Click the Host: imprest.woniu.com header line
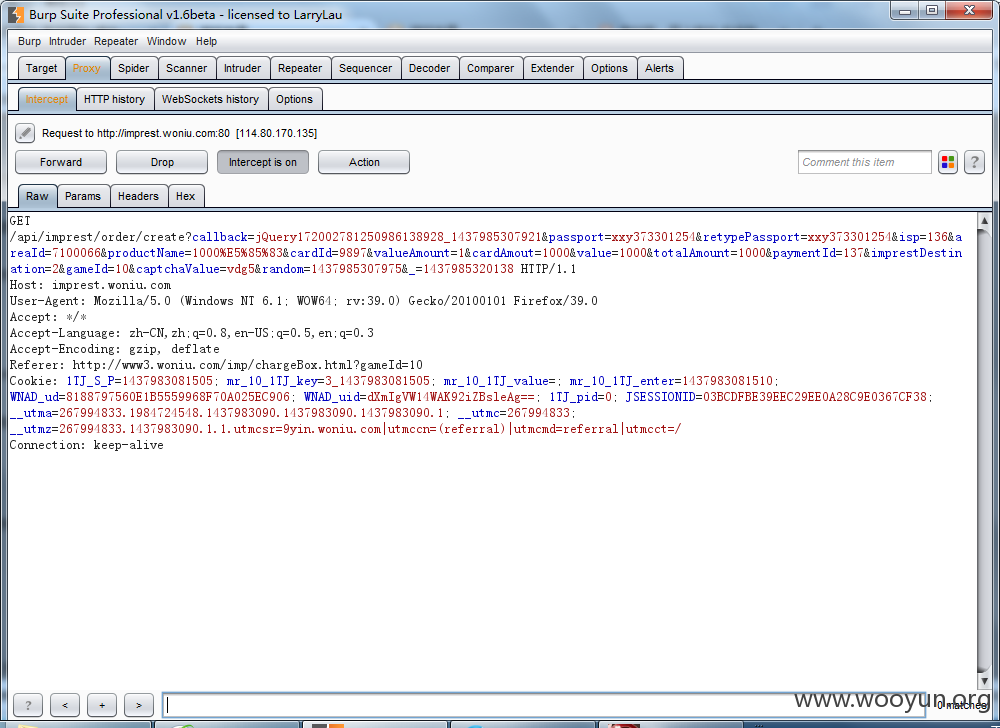The height and width of the screenshot is (728, 1000). click(90, 285)
